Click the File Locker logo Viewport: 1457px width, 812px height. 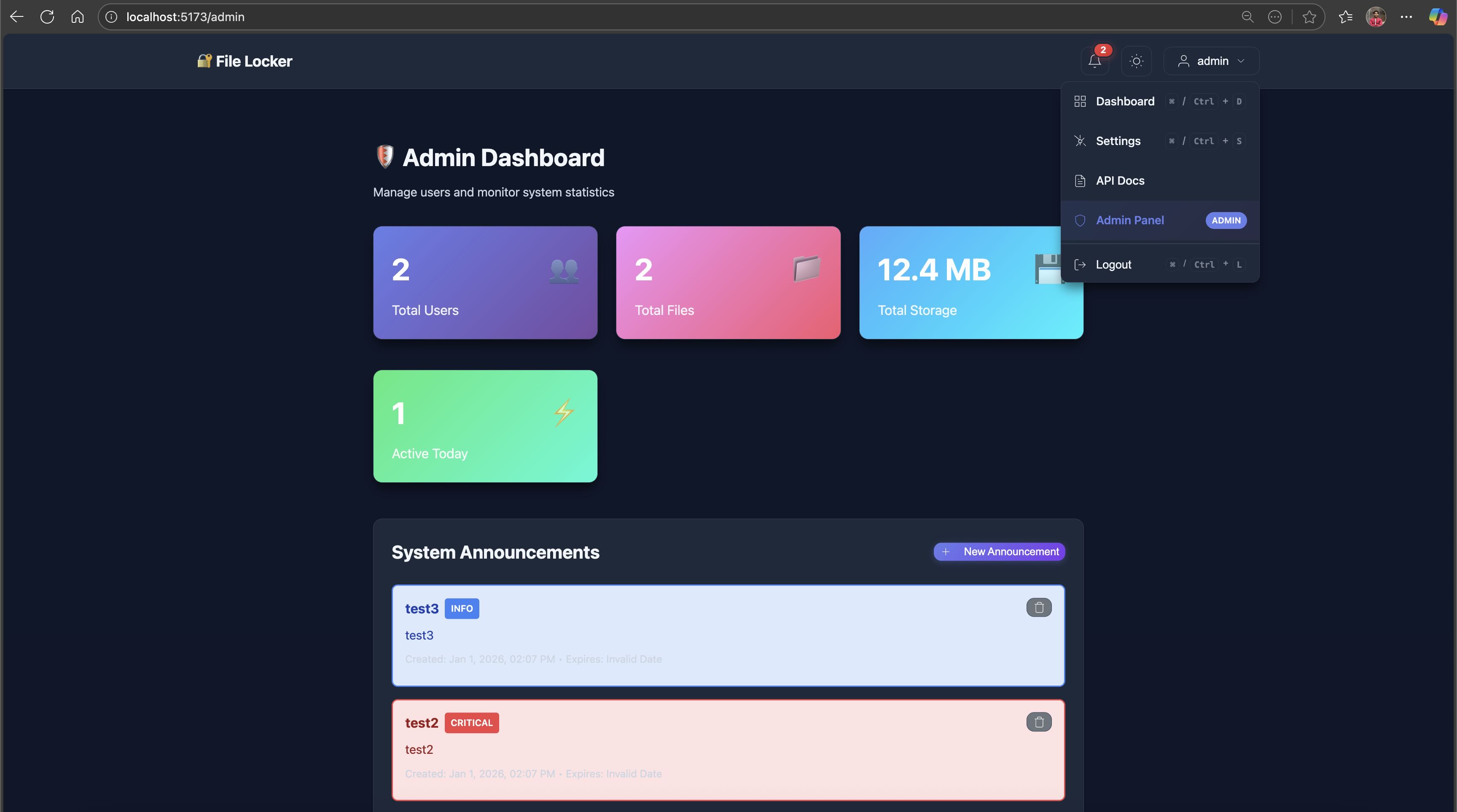pyautogui.click(x=245, y=61)
